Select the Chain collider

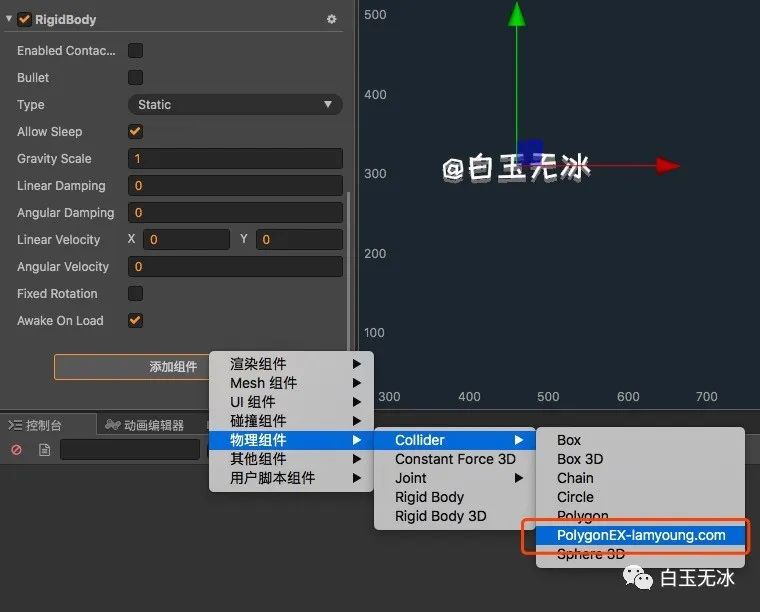click(x=640, y=478)
